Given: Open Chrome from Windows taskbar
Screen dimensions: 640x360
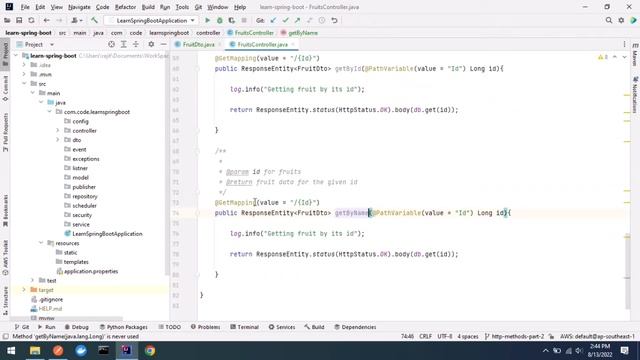Looking at the screenshot, I should [150, 351].
